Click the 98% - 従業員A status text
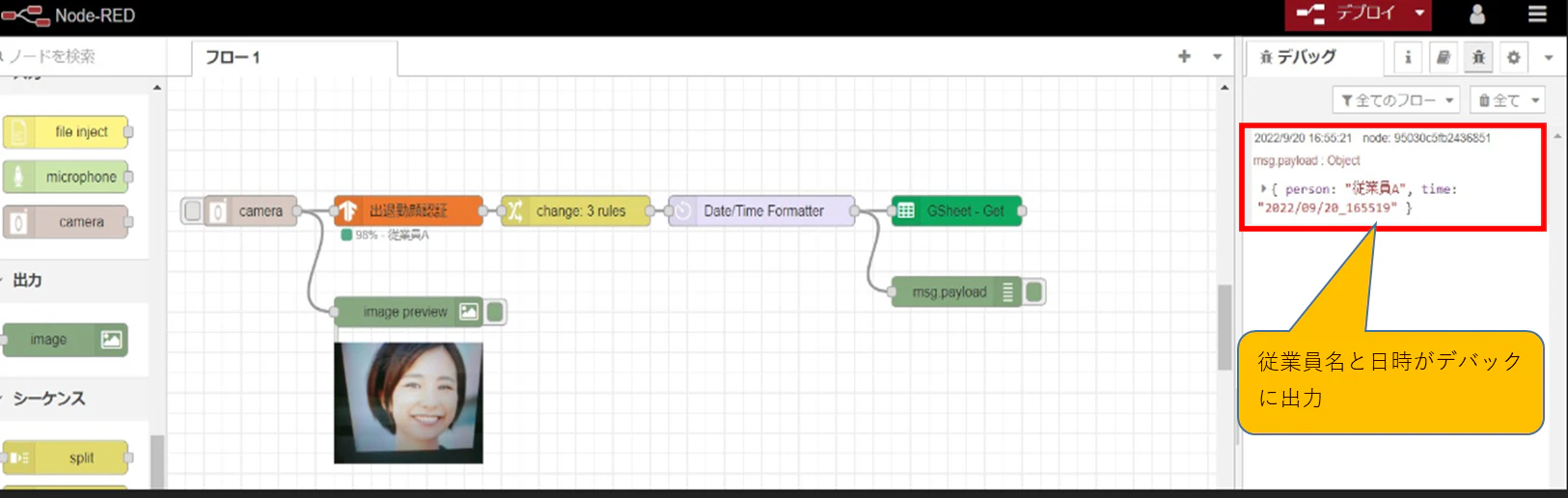 click(392, 235)
